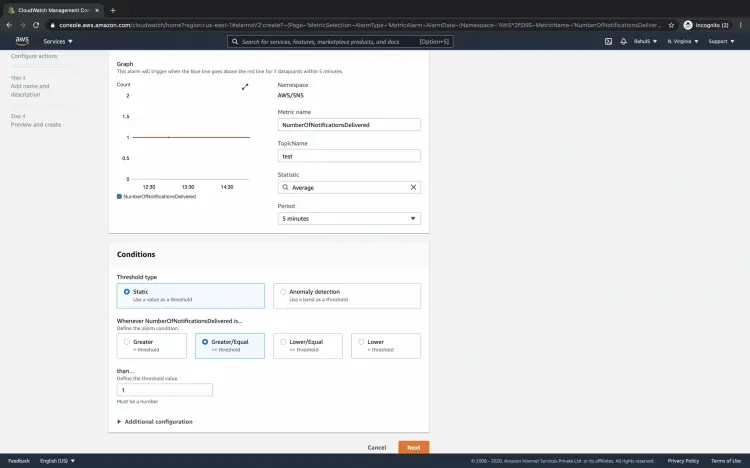The width and height of the screenshot is (750, 468).
Task: Expand the graph with the enlarge icon
Action: pos(245,87)
